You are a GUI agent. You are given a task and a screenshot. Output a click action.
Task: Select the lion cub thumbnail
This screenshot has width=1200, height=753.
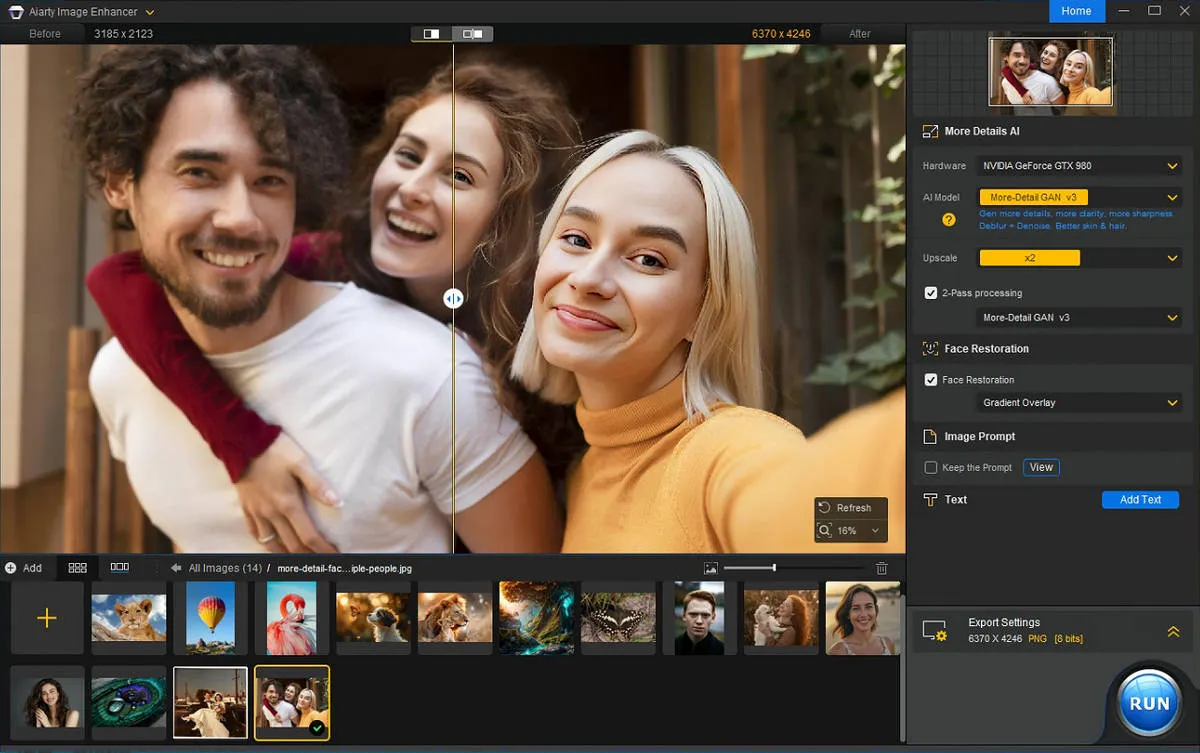[x=129, y=618]
